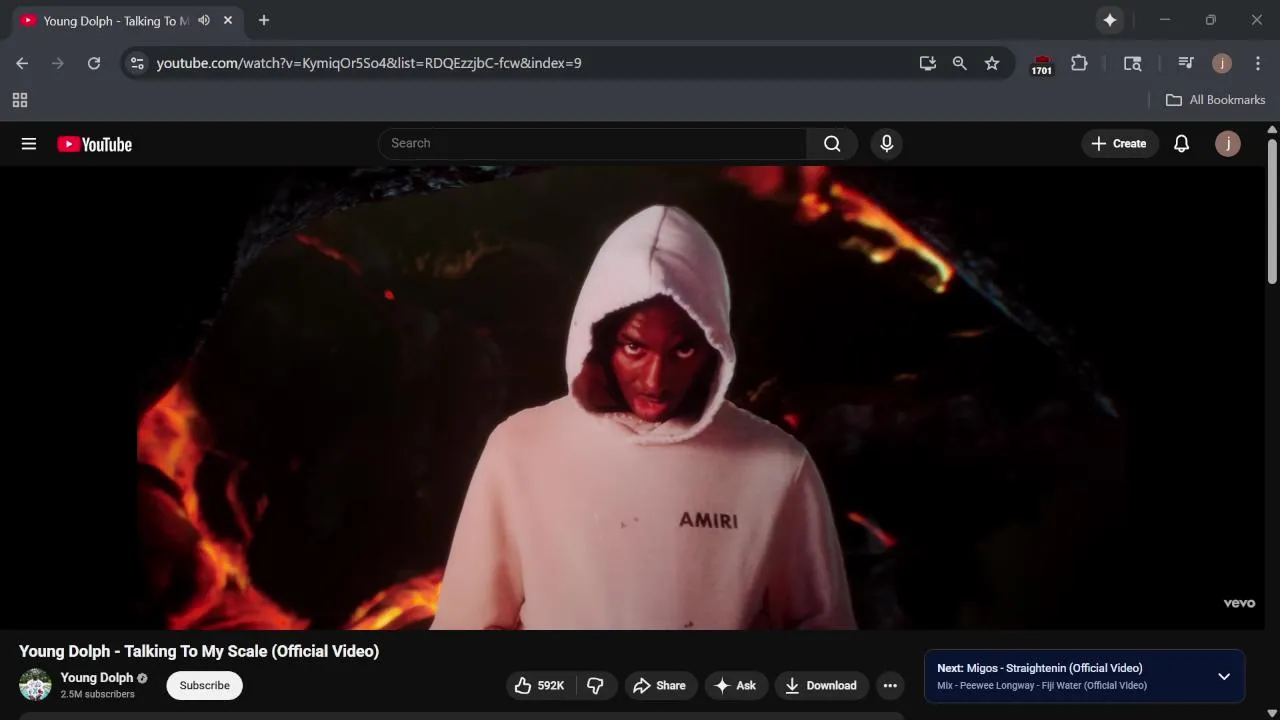
Task: Open Chrome profile avatar
Action: (x=1221, y=63)
